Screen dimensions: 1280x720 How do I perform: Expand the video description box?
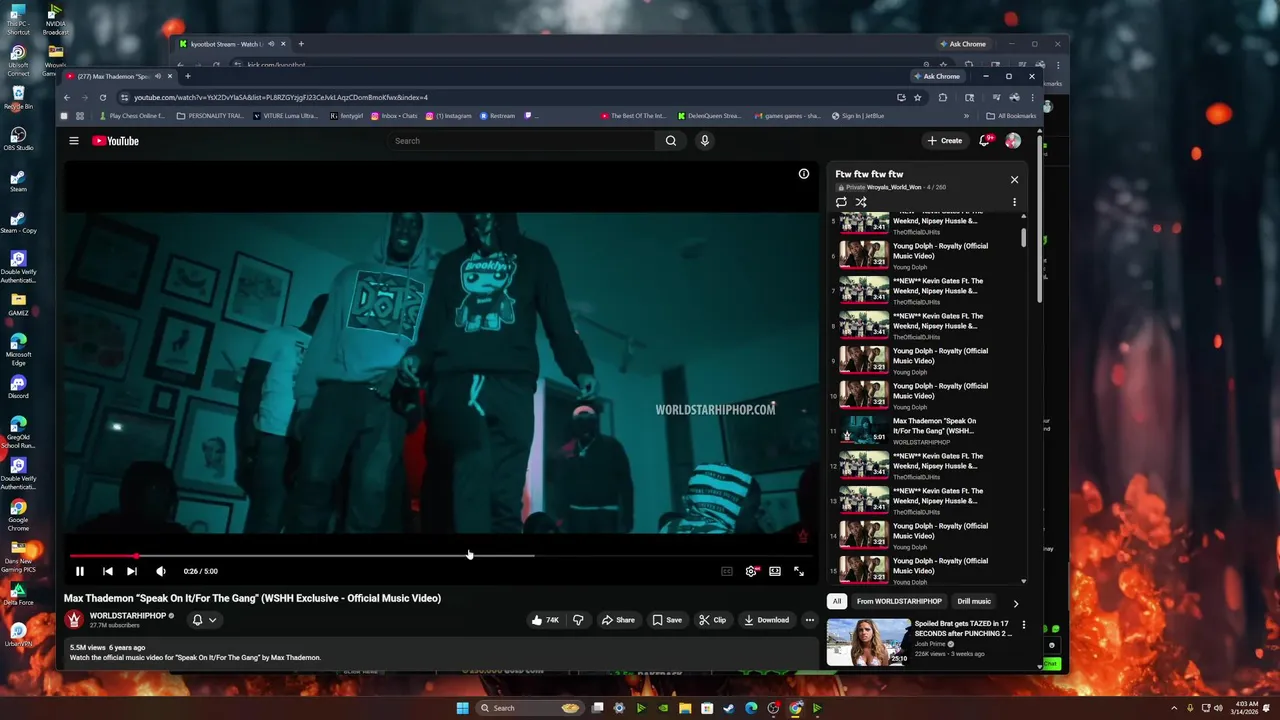[x=440, y=653]
